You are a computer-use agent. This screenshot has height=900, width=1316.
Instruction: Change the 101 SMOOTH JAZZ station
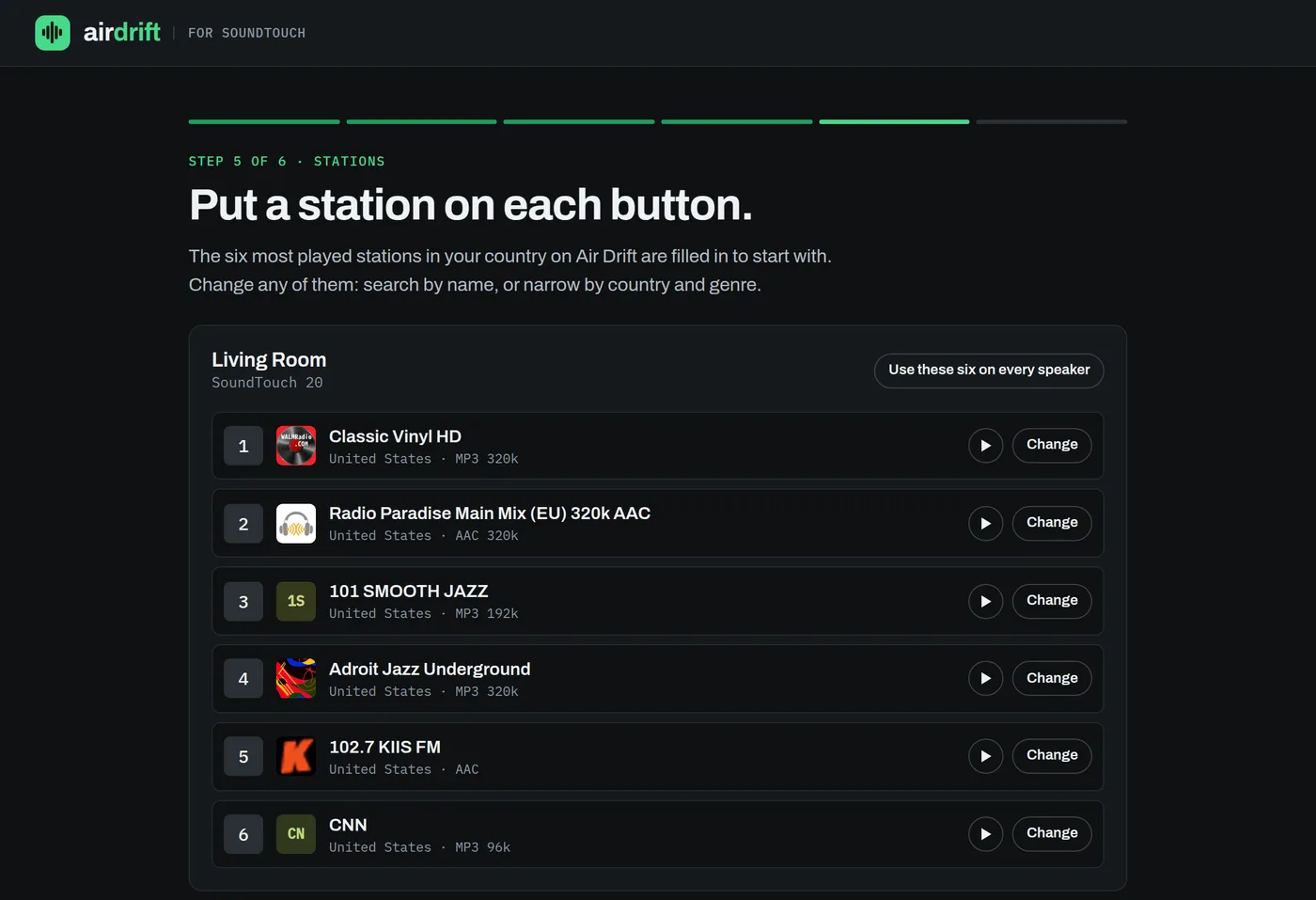(x=1052, y=601)
